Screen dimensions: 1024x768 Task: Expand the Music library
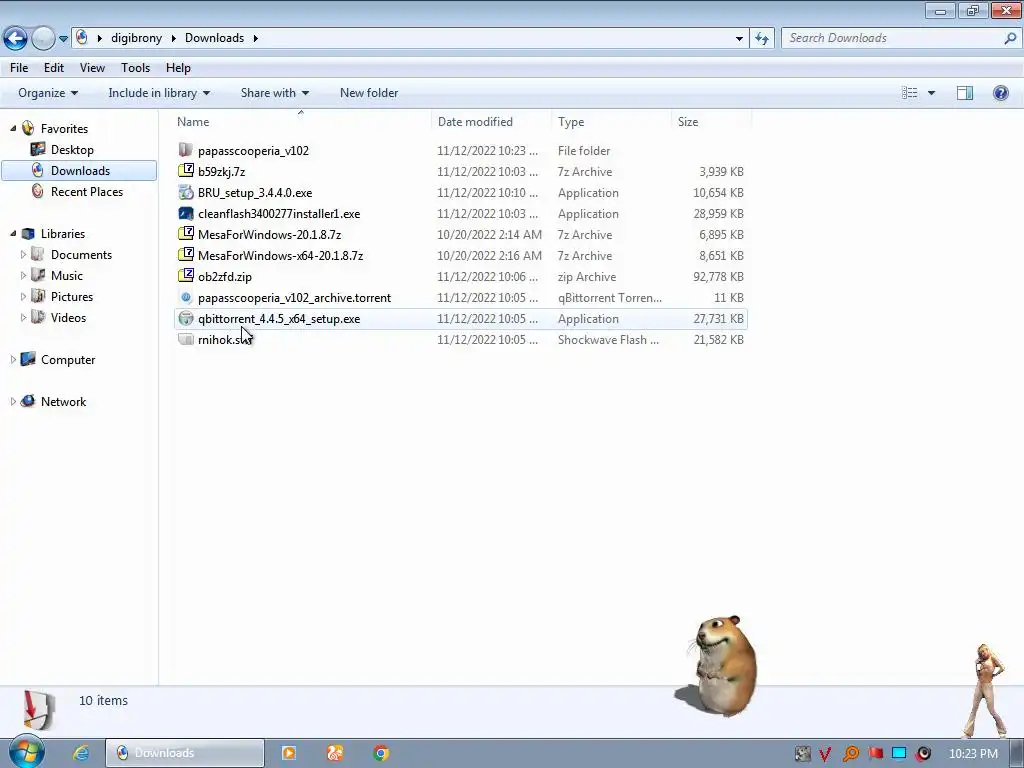click(24, 276)
